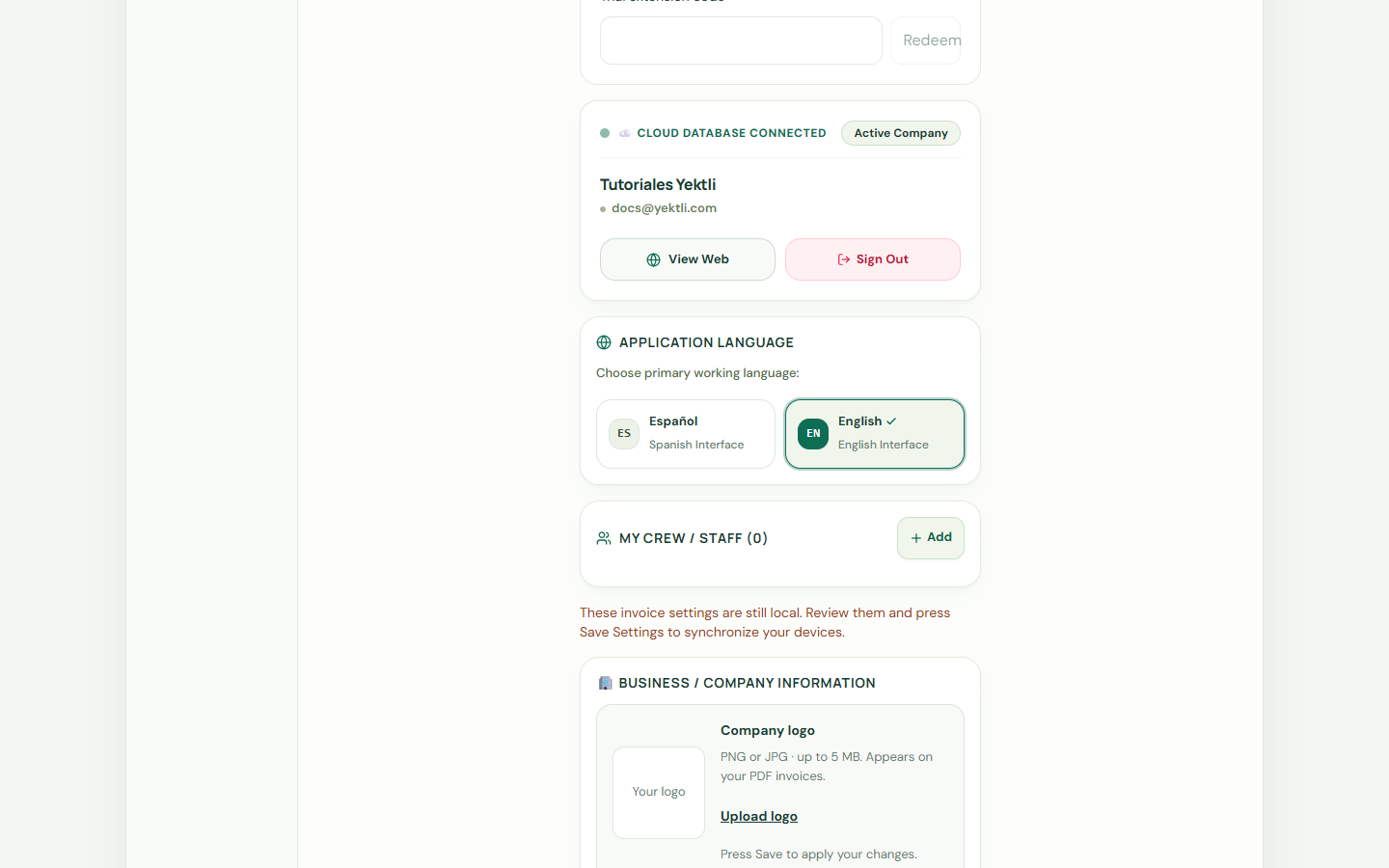
Task: Add a new crew or staff member
Action: 931,538
